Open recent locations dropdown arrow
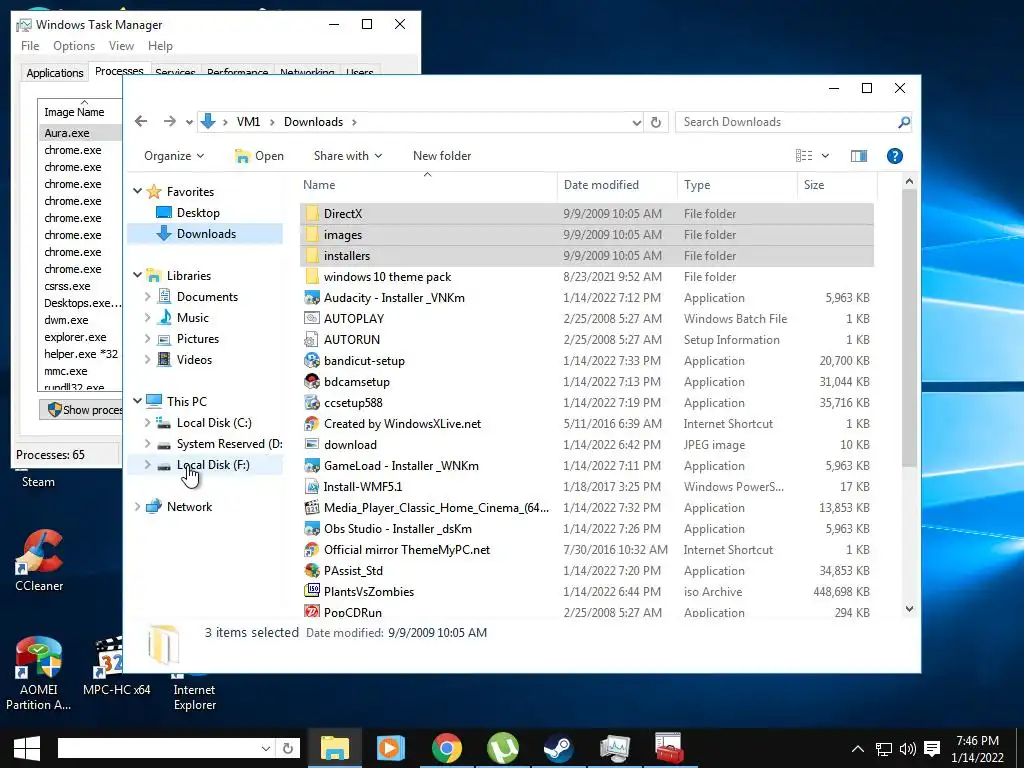 pos(189,122)
